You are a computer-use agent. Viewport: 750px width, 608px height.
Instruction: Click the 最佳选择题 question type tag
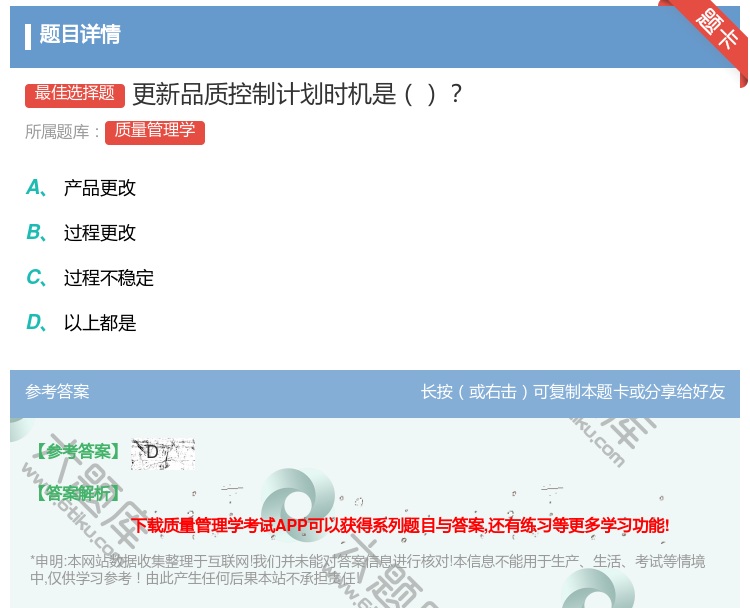click(75, 94)
